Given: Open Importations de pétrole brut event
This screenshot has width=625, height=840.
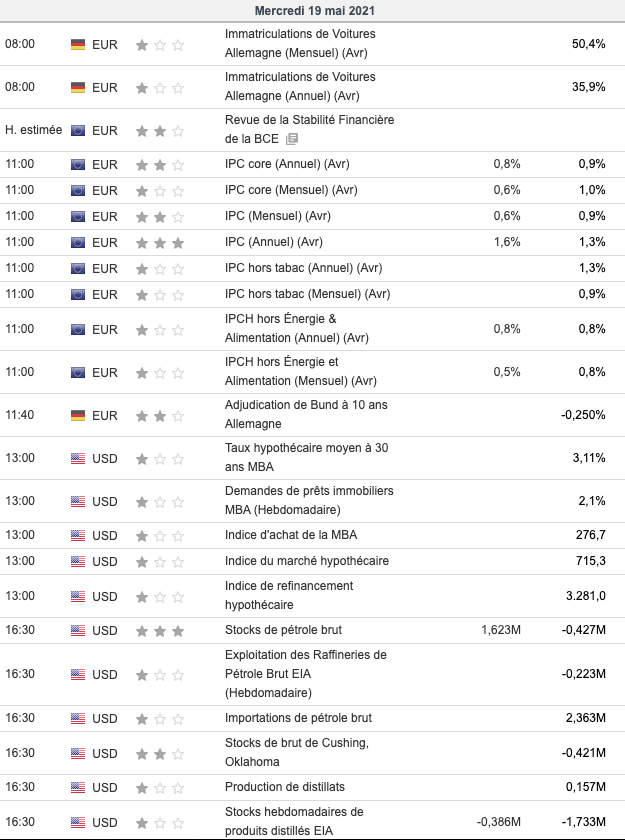Looking at the screenshot, I should [298, 718].
